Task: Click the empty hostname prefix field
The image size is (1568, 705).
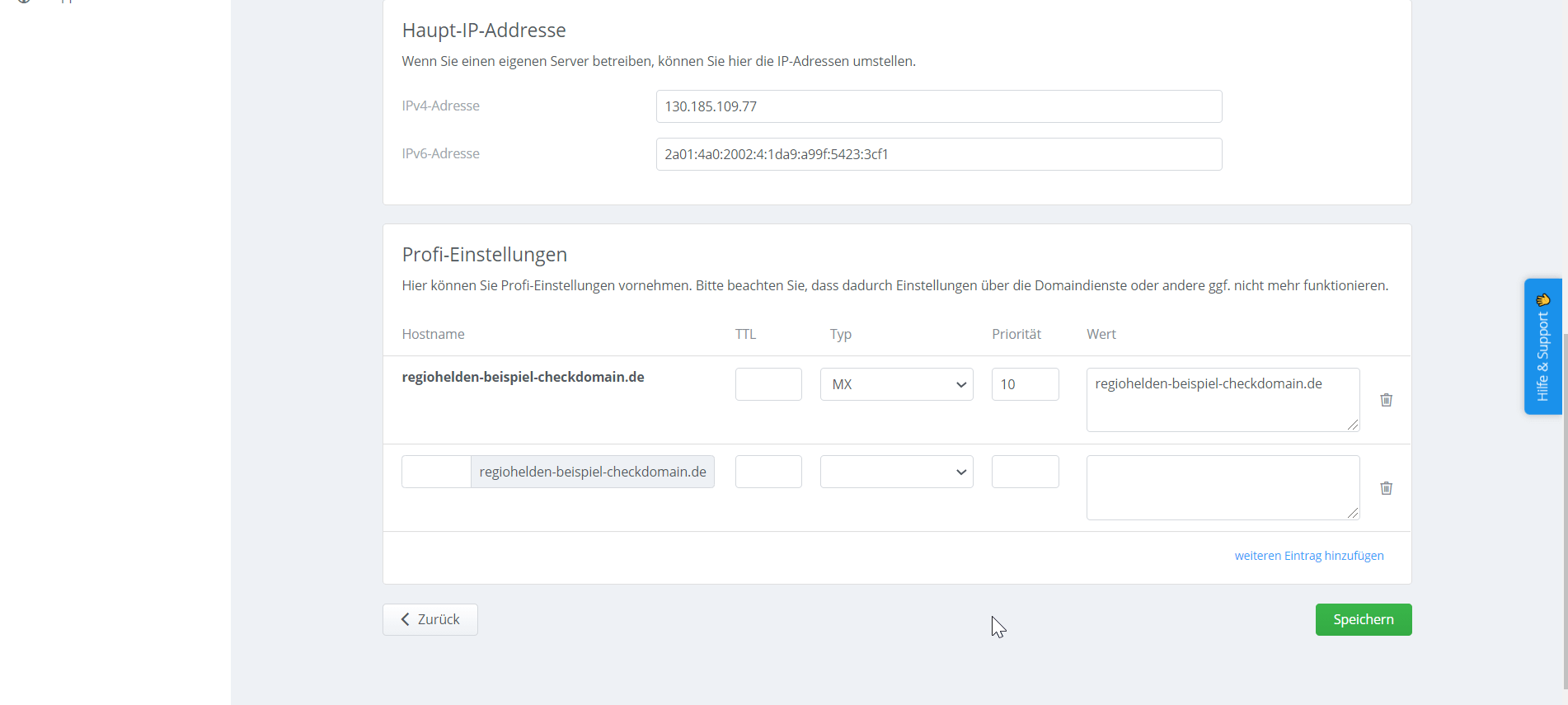Action: click(436, 472)
